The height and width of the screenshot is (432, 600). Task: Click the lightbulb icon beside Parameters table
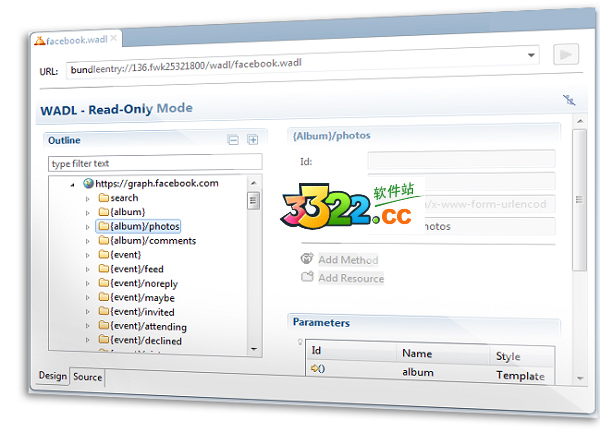[300, 341]
